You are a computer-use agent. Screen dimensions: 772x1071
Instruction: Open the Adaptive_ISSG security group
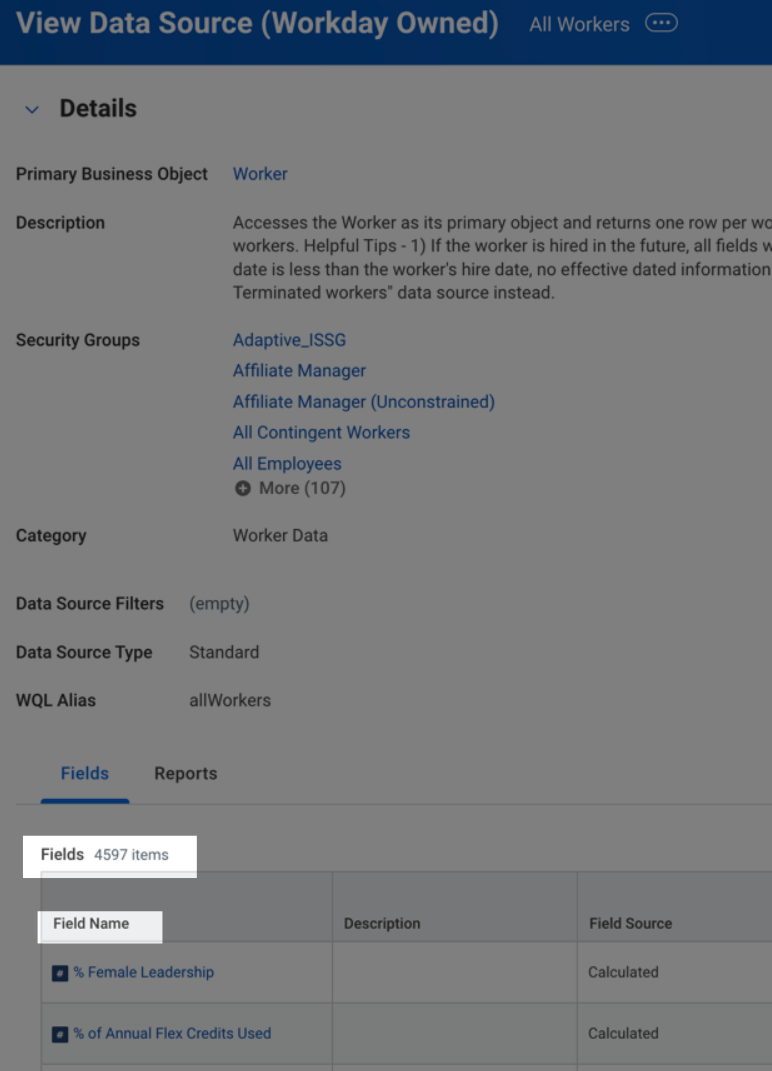tap(289, 340)
